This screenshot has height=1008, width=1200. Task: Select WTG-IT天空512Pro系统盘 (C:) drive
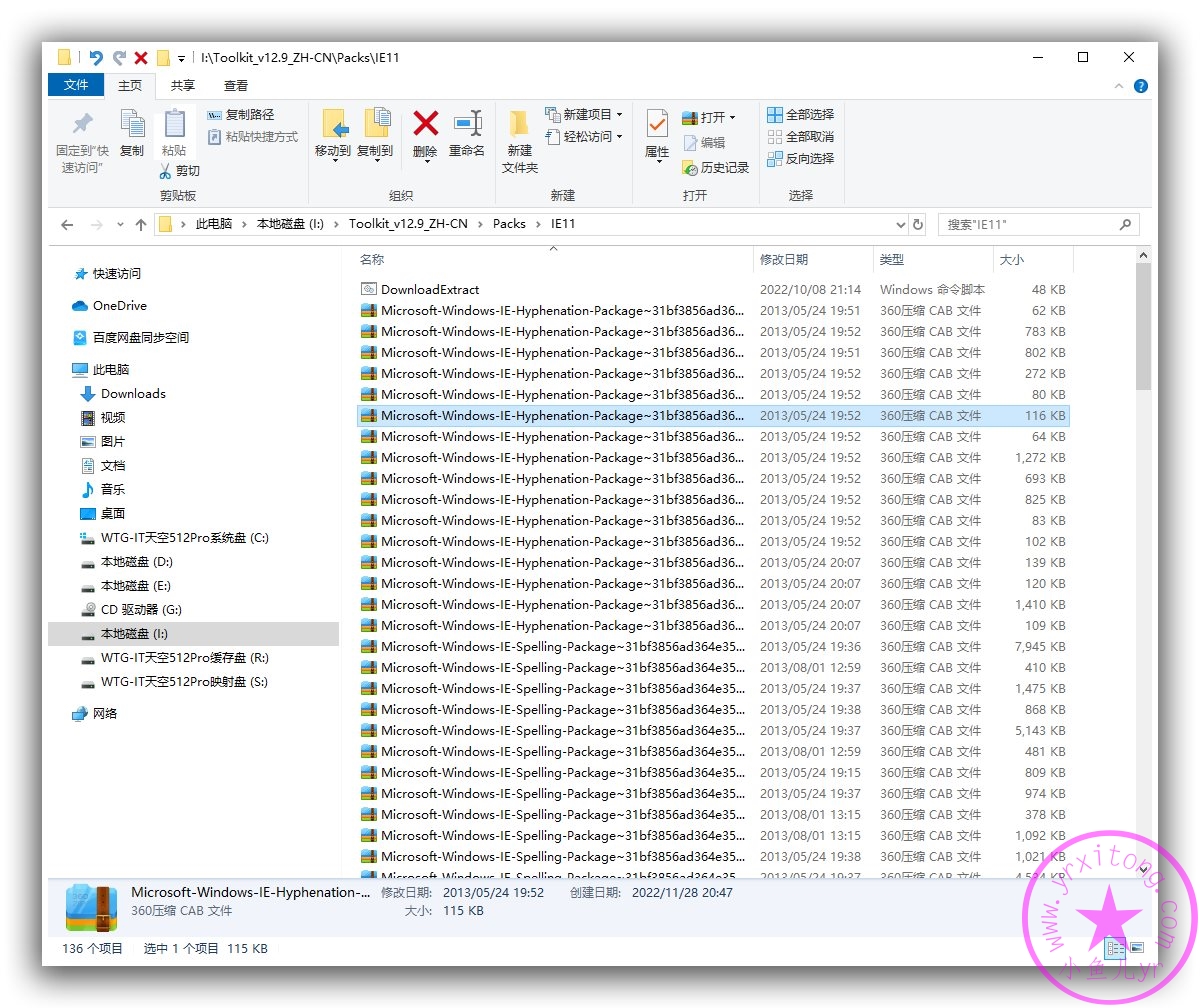[x=174, y=538]
